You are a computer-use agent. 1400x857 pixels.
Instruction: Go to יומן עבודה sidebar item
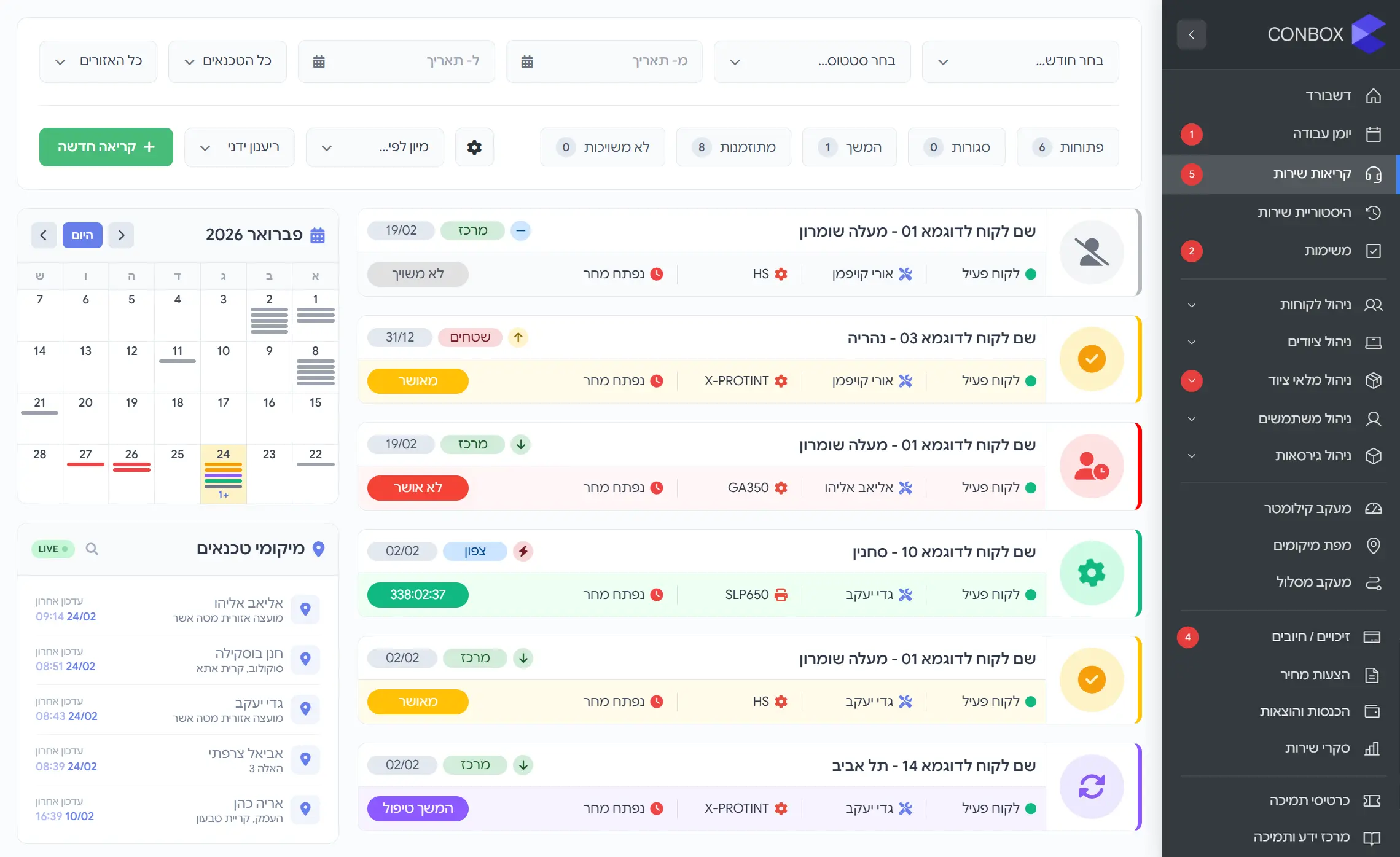pyautogui.click(x=1321, y=134)
